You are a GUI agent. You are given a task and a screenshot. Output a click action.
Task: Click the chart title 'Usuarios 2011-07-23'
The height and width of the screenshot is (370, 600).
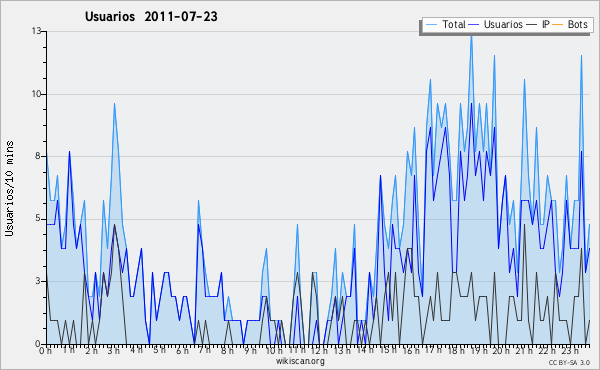click(x=151, y=17)
